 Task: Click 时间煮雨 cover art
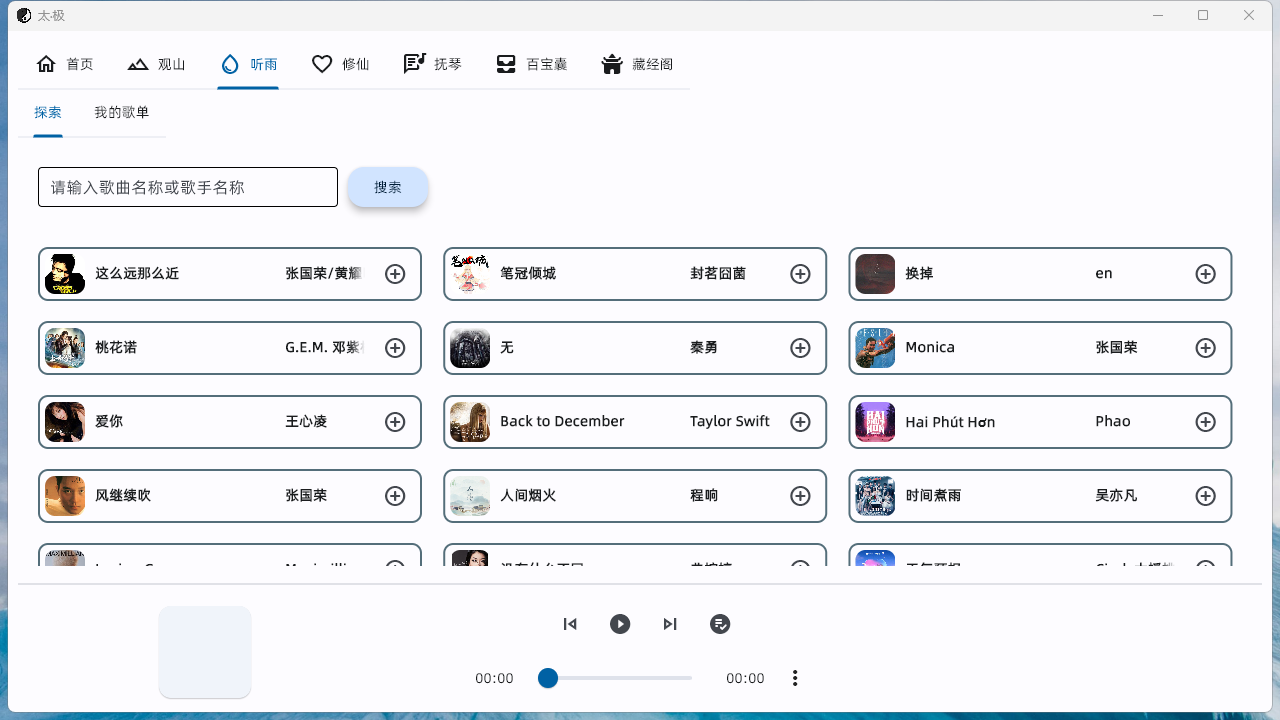coord(875,496)
